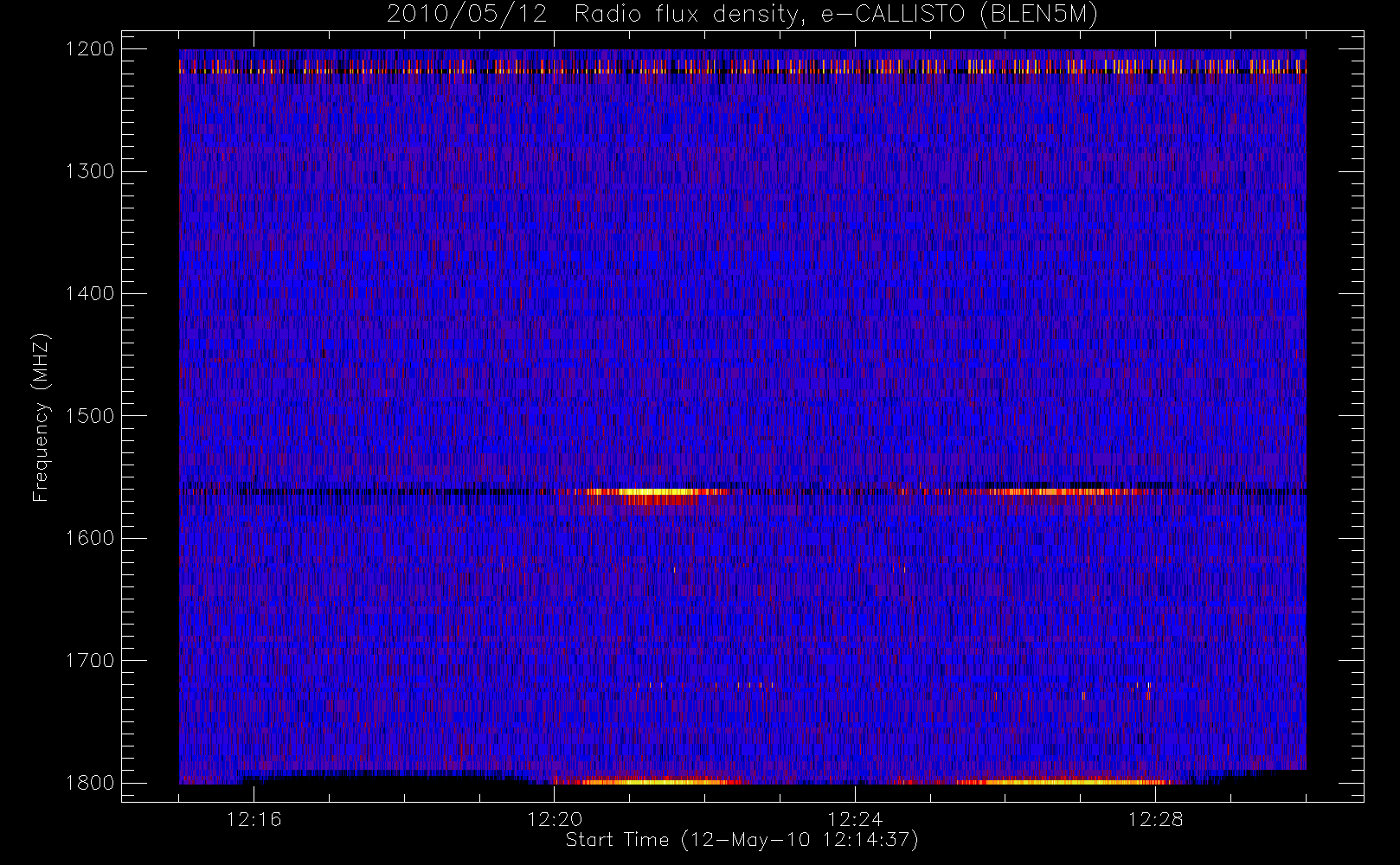Click the red interference spot near 12:28 at 1730 MHz
Viewport: 1400px width, 865px height.
pos(1148,695)
